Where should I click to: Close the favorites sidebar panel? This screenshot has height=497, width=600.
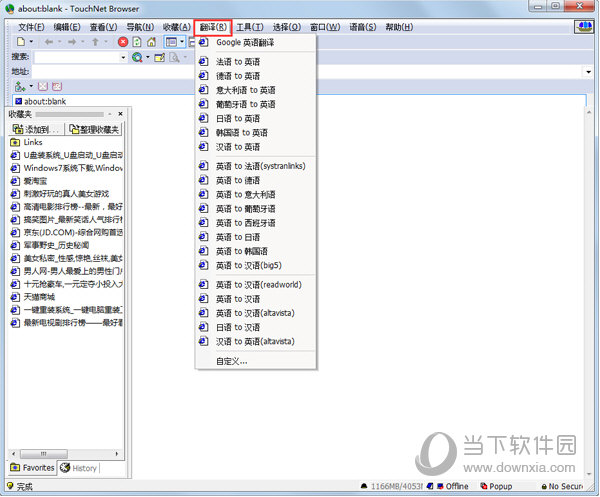(121, 114)
